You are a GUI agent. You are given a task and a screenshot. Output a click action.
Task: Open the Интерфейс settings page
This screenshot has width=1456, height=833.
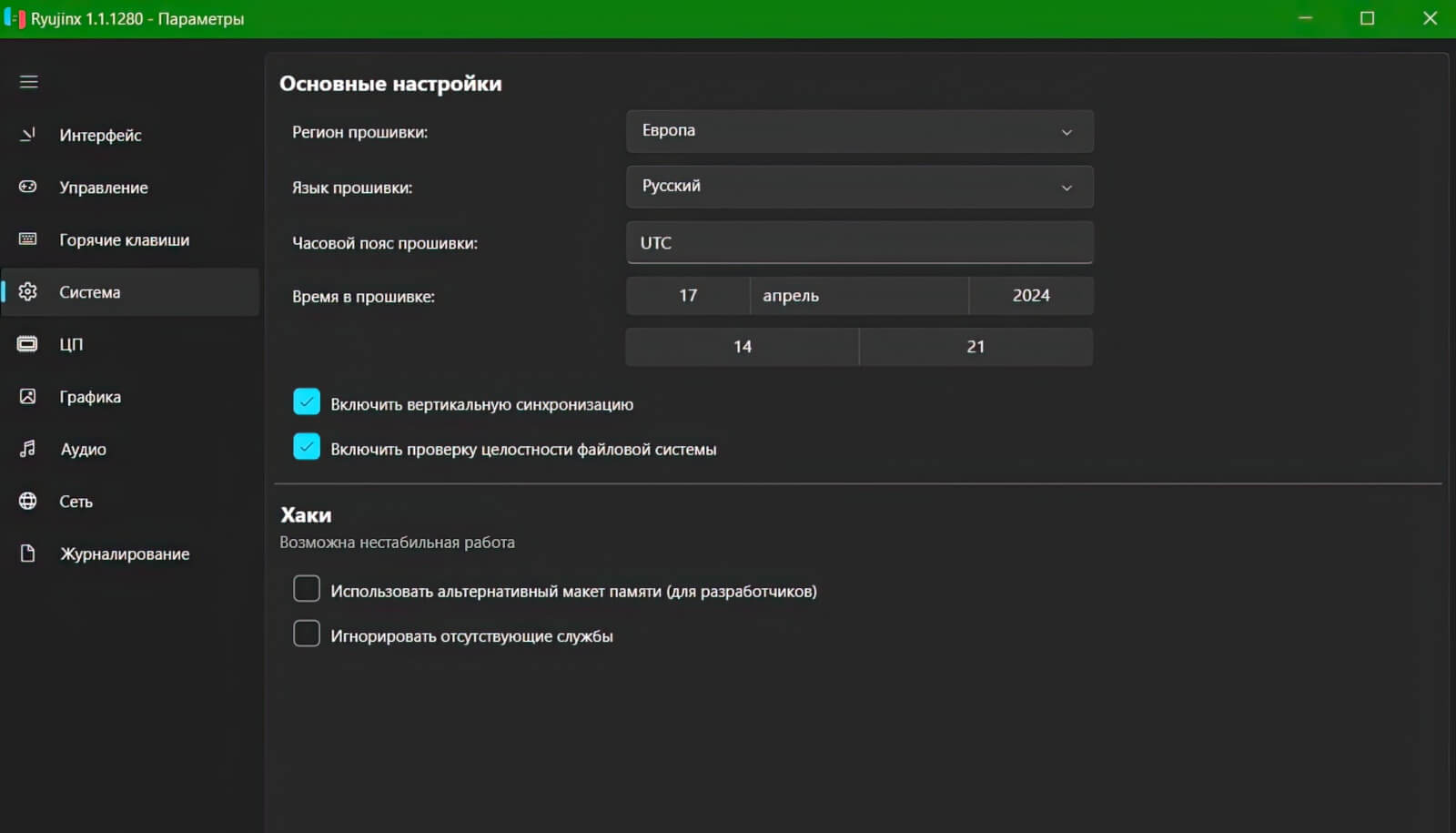point(130,135)
